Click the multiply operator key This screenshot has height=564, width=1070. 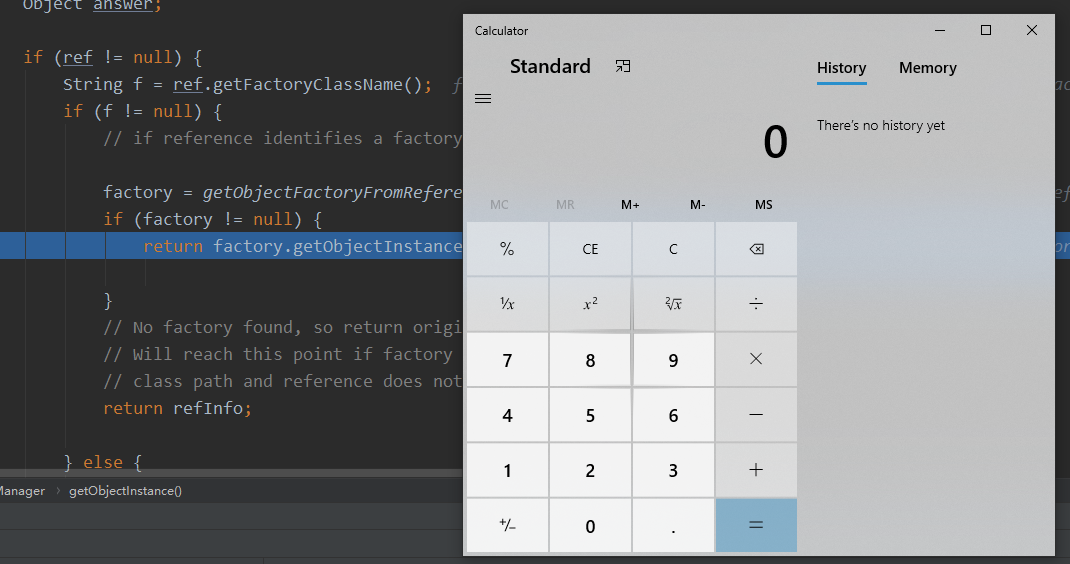[x=756, y=359]
